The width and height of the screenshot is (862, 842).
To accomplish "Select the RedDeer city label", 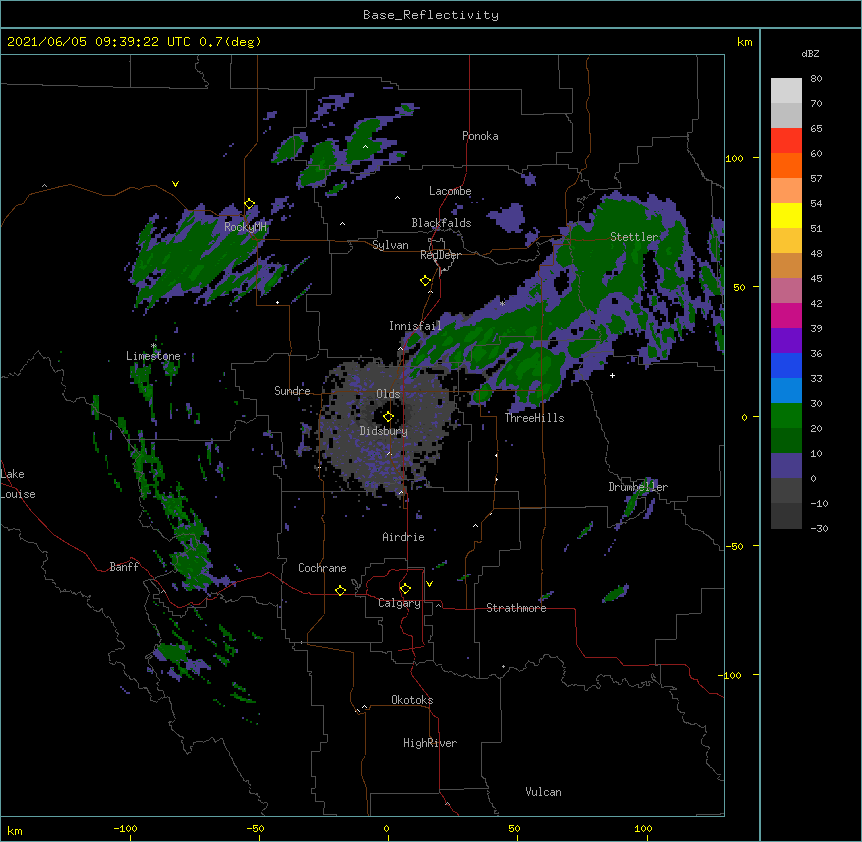I will point(440,255).
